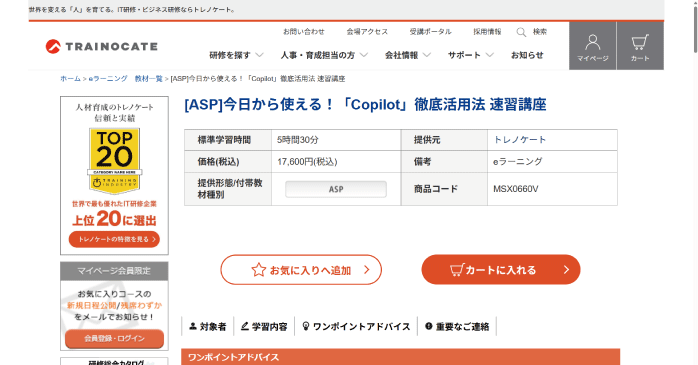This screenshot has width=698, height=365.
Task: Click トレノケートの特徴を見る button
Action: point(114,239)
